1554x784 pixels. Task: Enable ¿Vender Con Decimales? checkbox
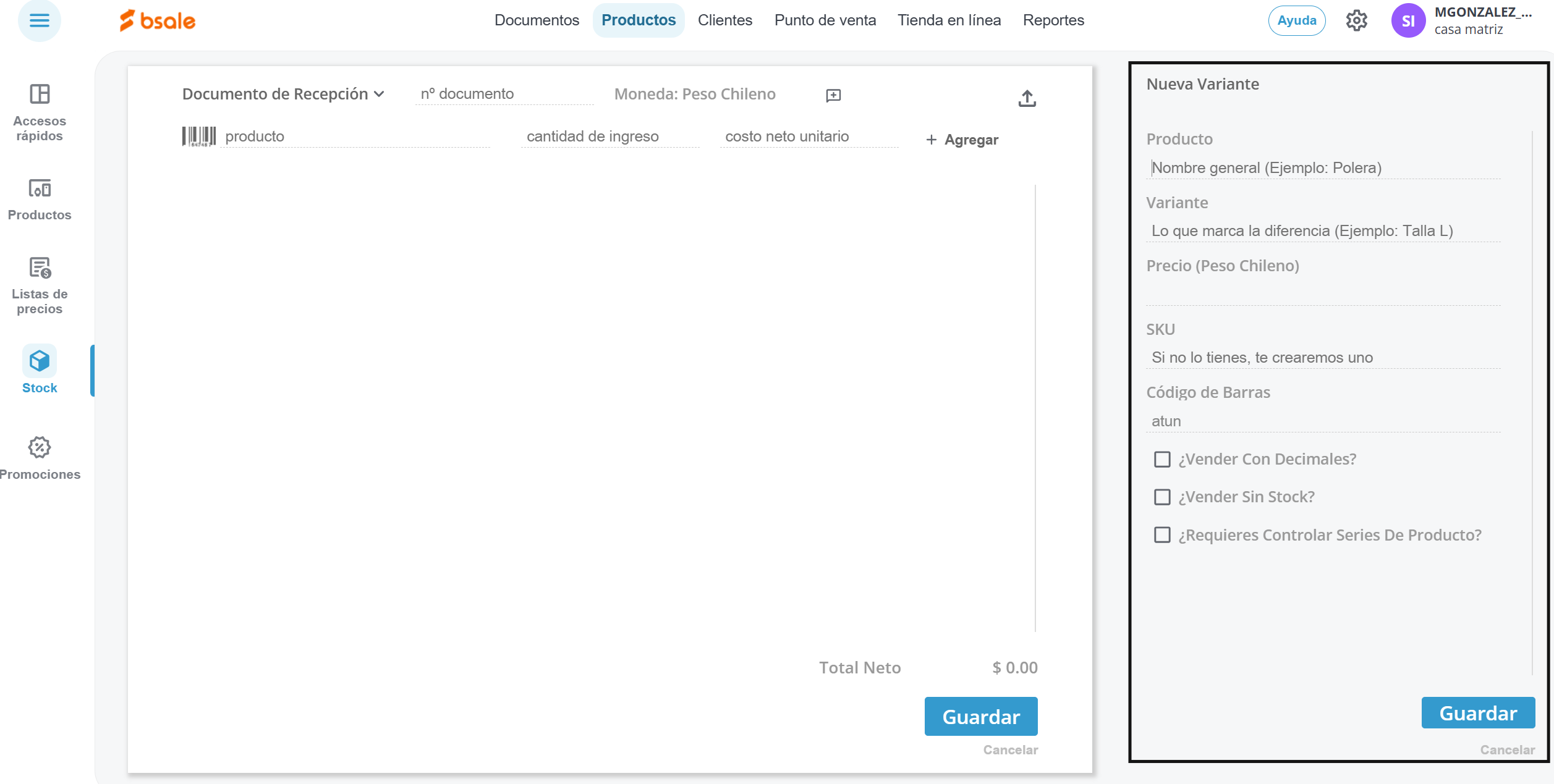(1162, 459)
